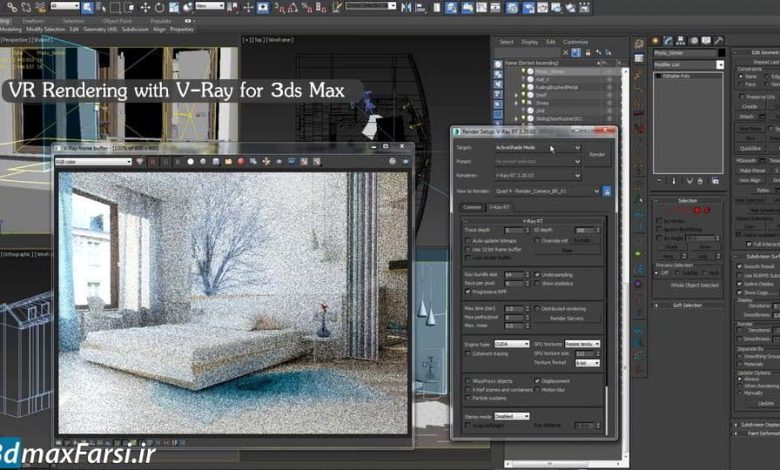The width and height of the screenshot is (780, 470).
Task: Open the Modify command panel tab
Action: tap(668, 41)
